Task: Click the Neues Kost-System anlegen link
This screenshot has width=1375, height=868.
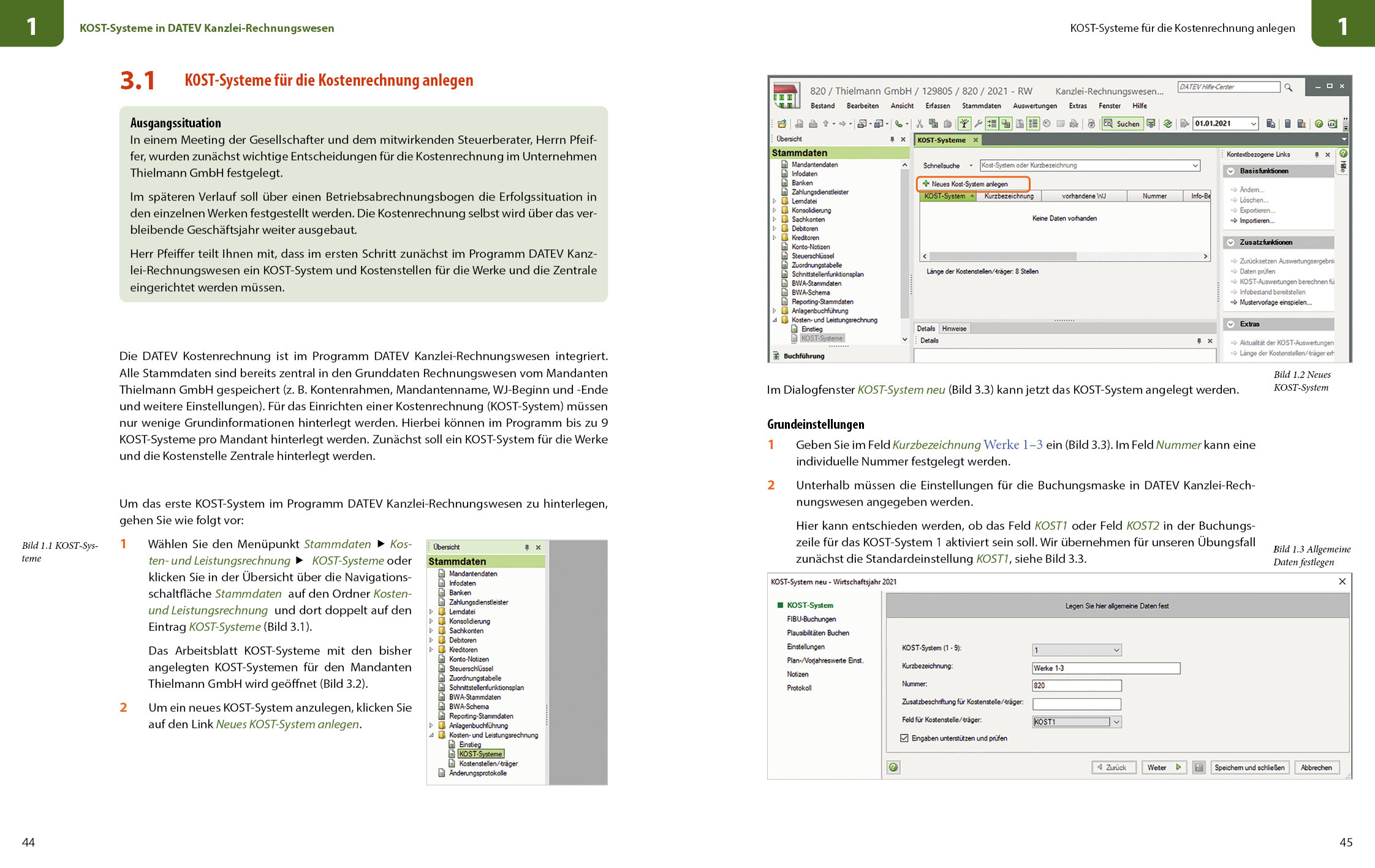Action: click(969, 184)
